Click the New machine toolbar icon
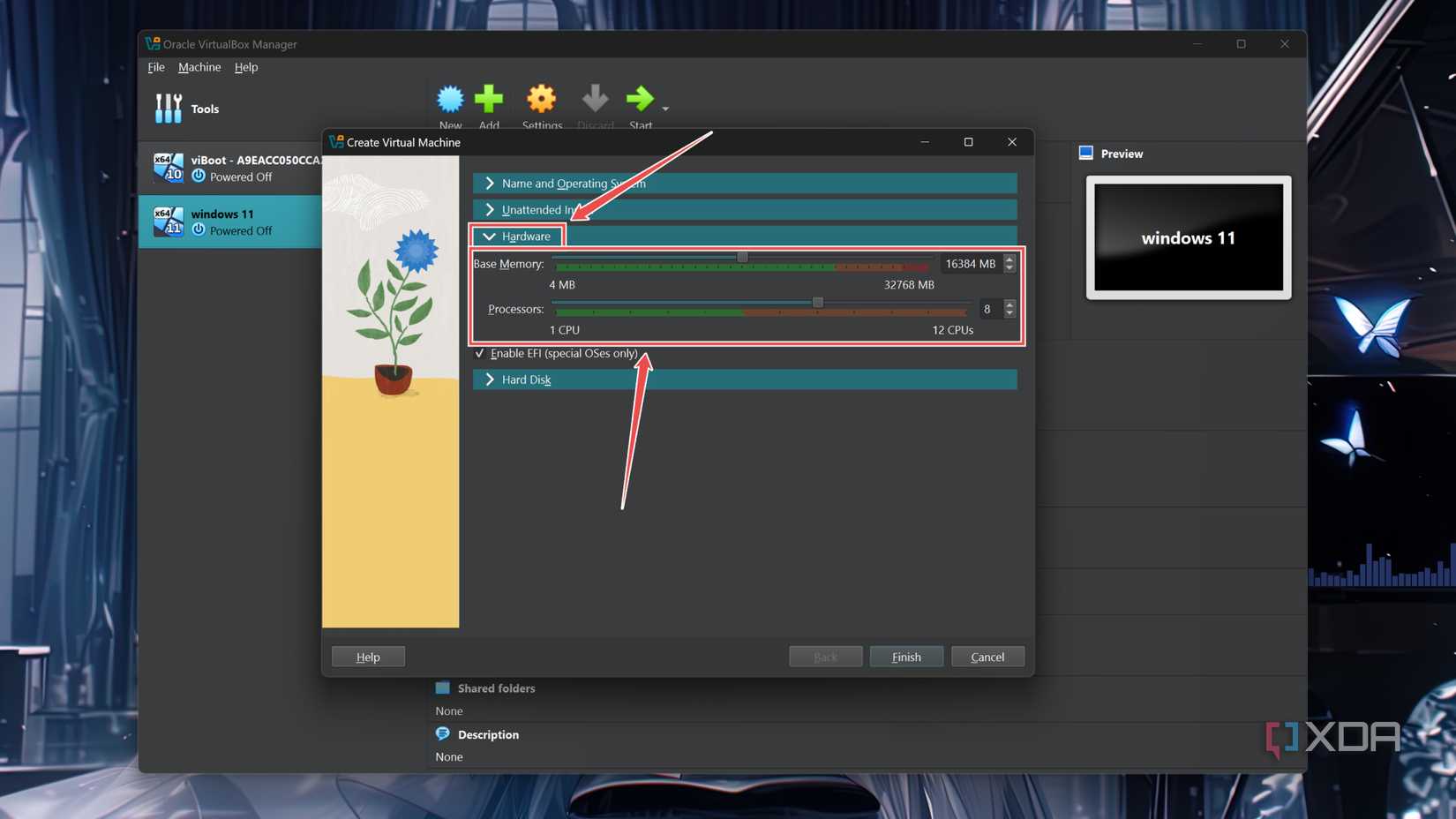This screenshot has width=1456, height=819. (x=450, y=100)
